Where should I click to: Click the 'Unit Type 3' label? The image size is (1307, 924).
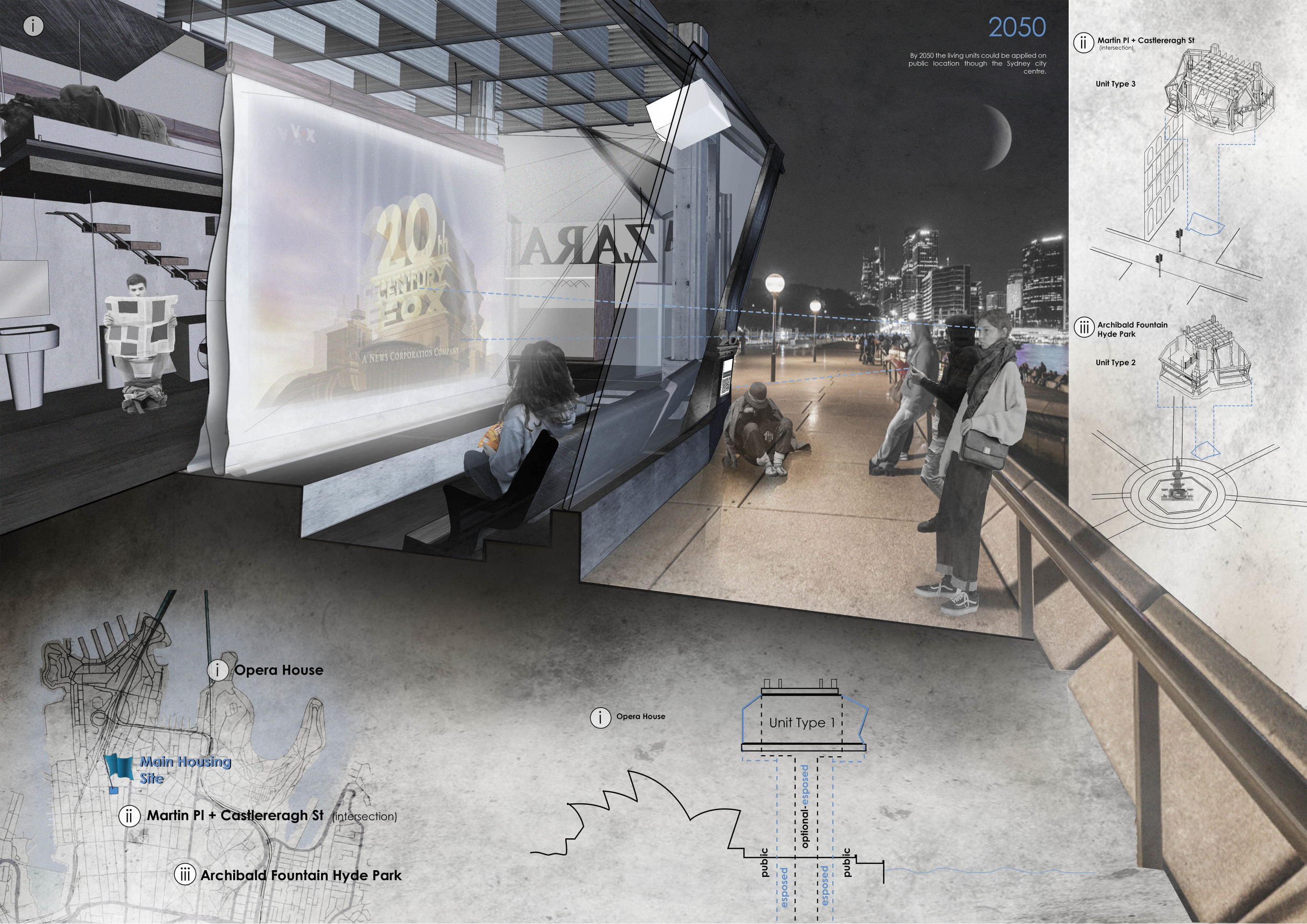(1115, 84)
